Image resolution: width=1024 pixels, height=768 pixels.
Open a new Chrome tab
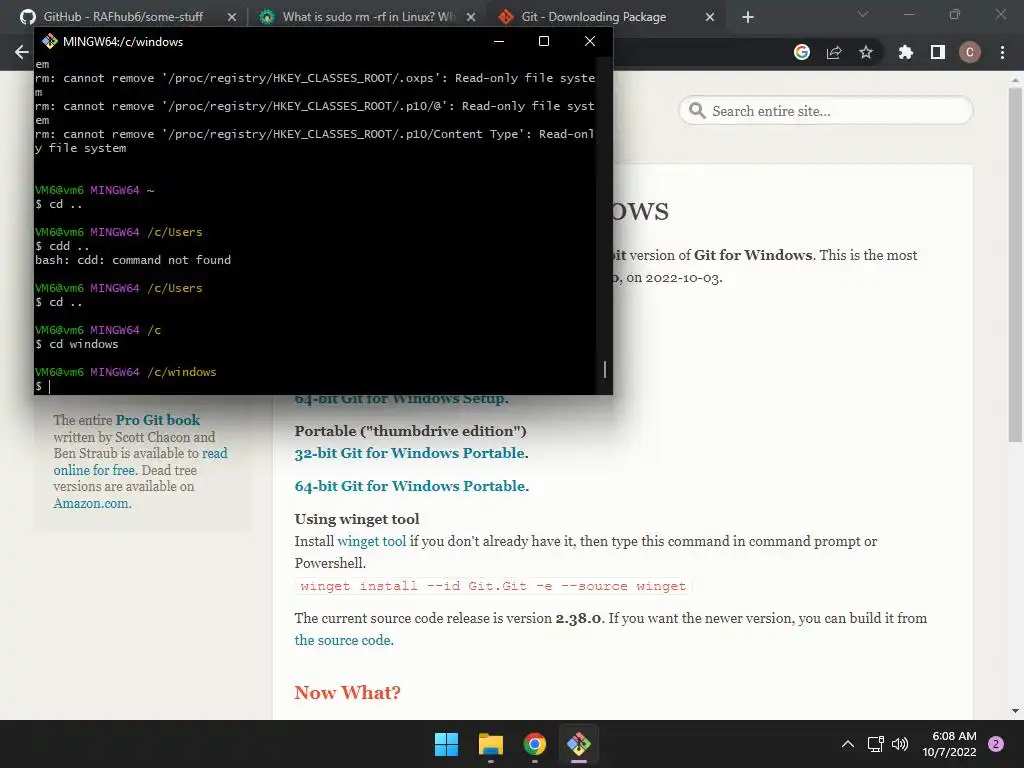coord(748,17)
